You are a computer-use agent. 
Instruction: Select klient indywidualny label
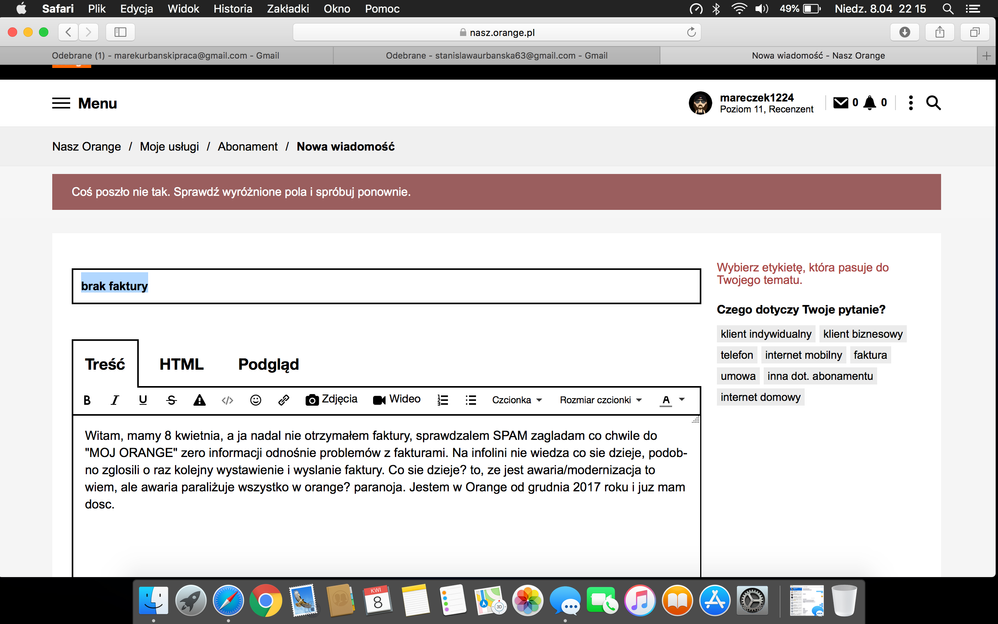tap(766, 334)
